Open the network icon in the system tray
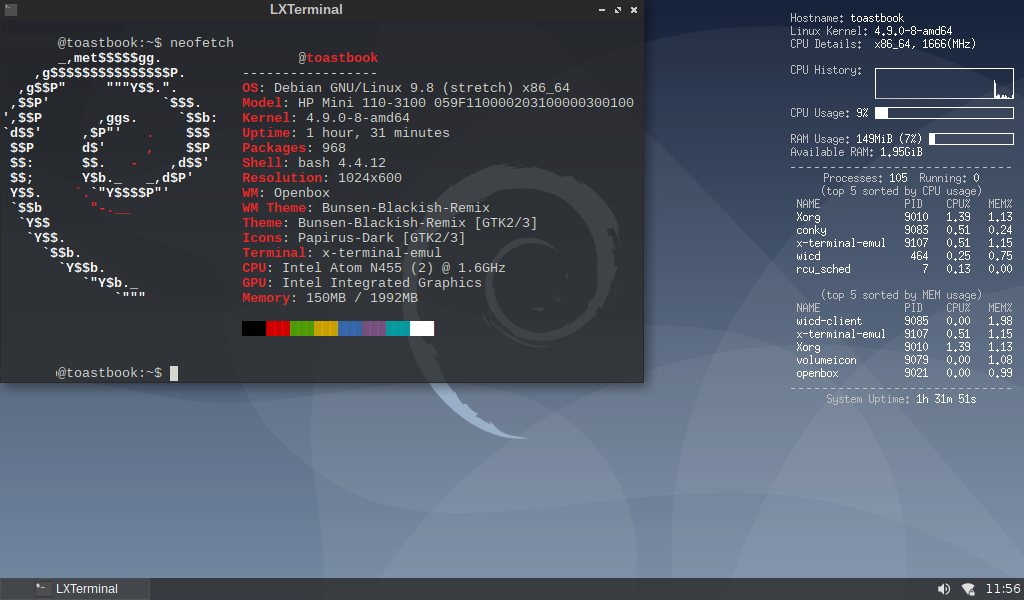 968,589
